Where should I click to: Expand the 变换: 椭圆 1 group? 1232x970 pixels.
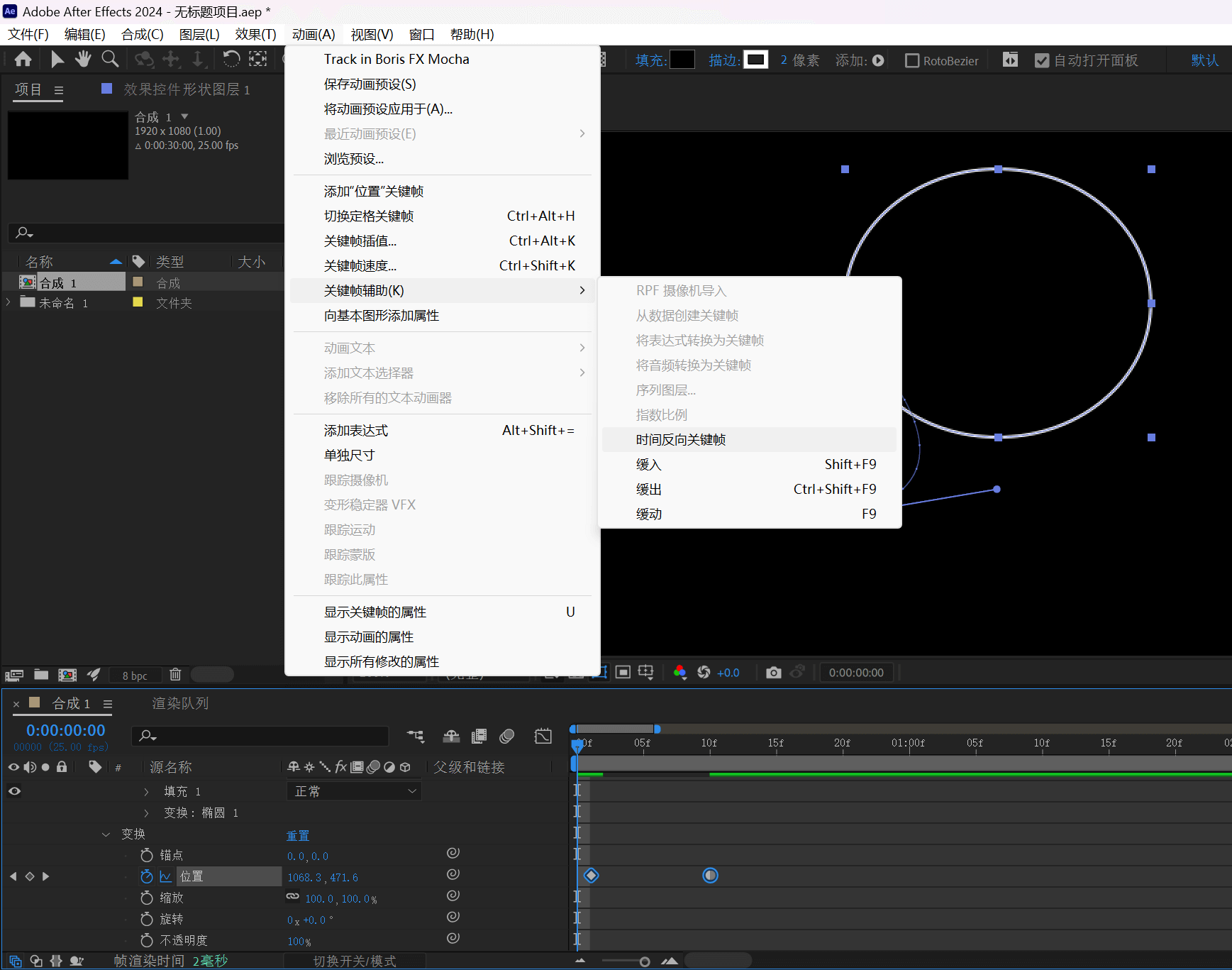147,813
